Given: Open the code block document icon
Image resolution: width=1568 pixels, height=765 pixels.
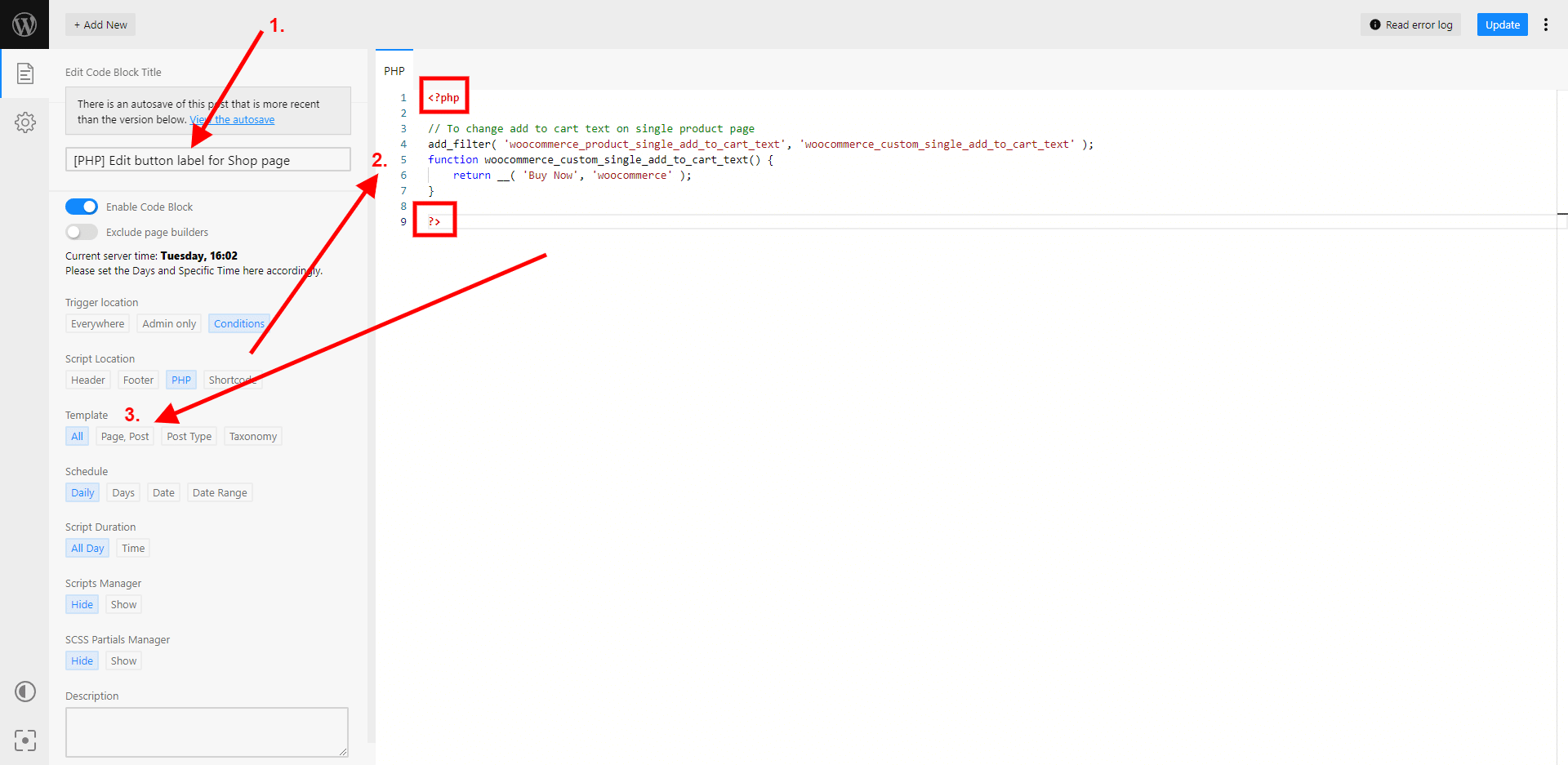Looking at the screenshot, I should point(25,73).
